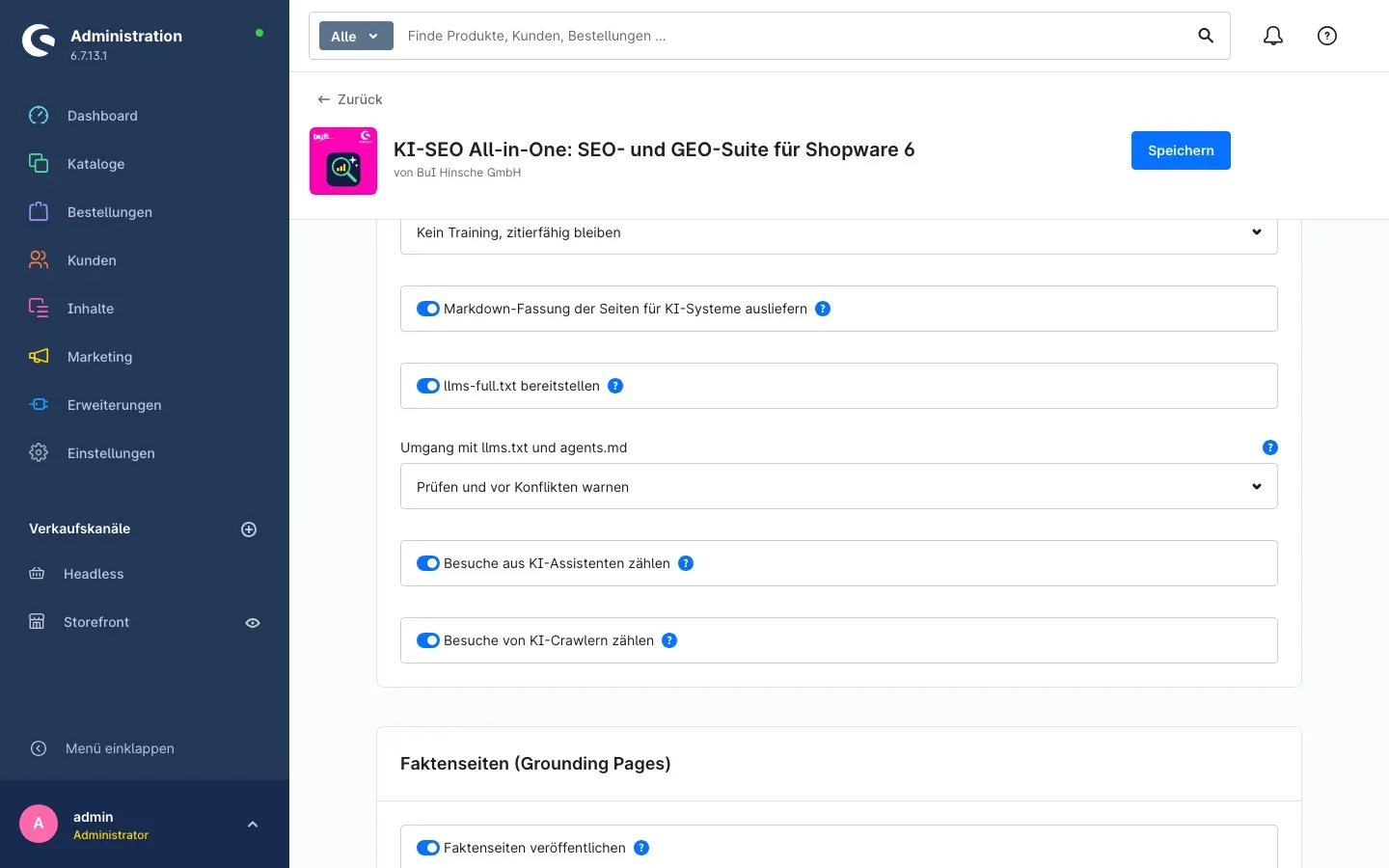Show help for Faktenseiten veröffentlichen
Screen dimensions: 1389x868
pos(641,848)
